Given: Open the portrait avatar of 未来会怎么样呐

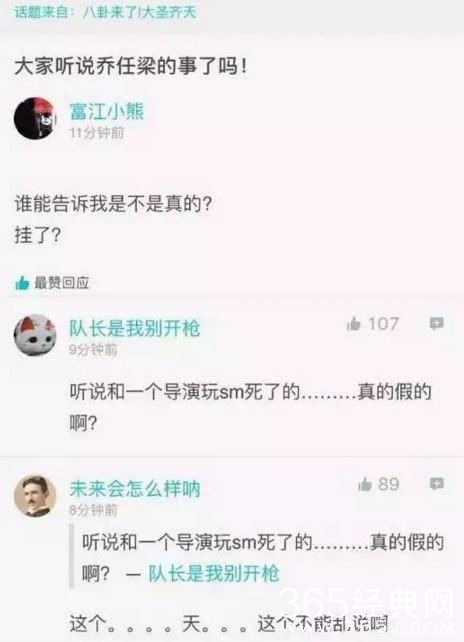Looking at the screenshot, I should tap(35, 496).
